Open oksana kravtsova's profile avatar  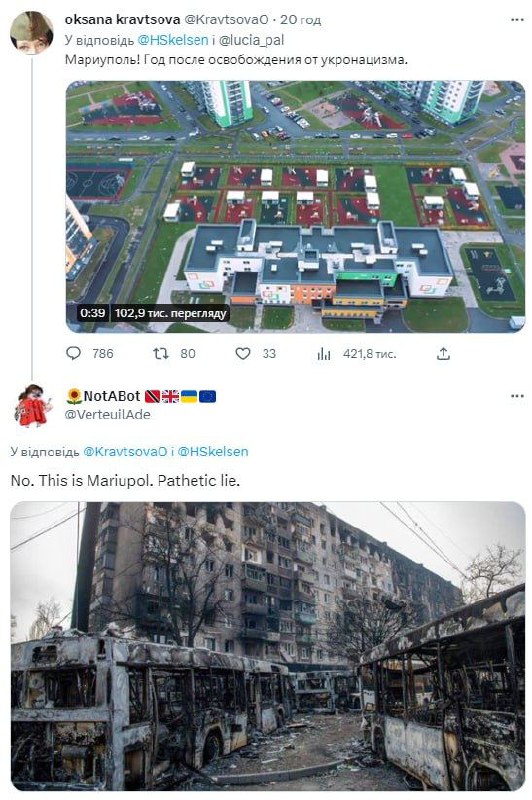click(x=32, y=32)
